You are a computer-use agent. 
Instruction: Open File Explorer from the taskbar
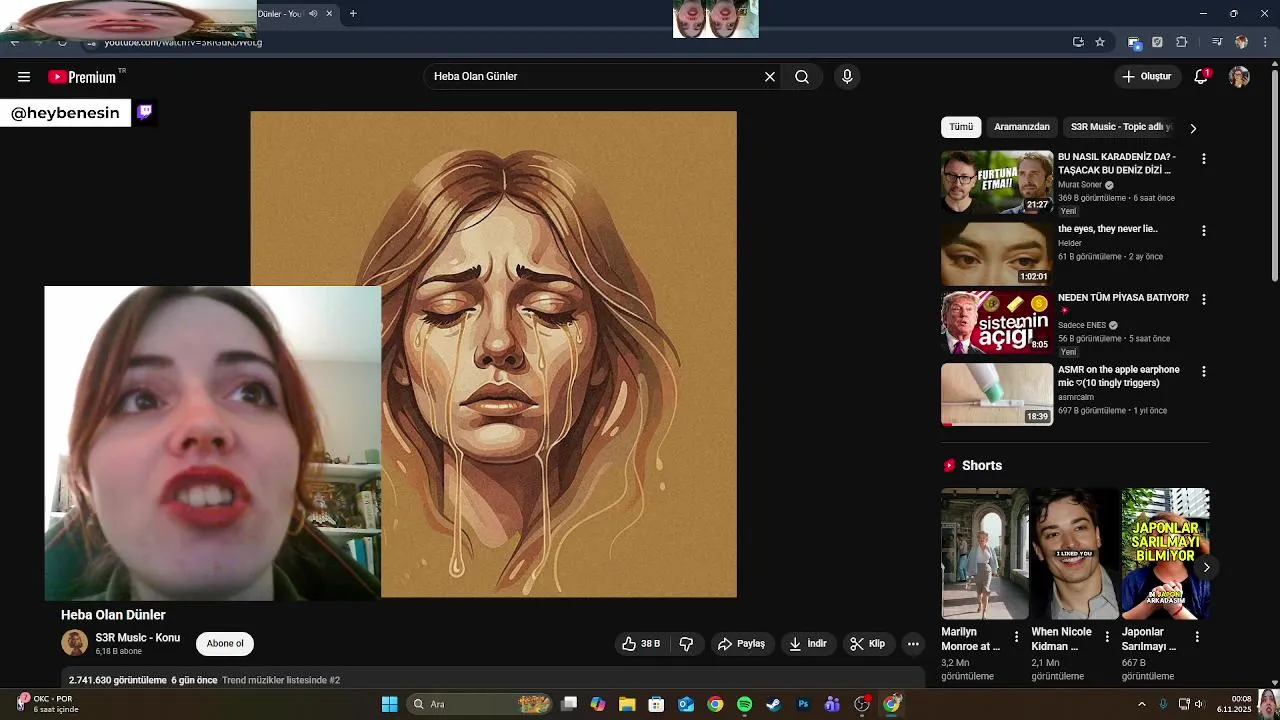(627, 704)
